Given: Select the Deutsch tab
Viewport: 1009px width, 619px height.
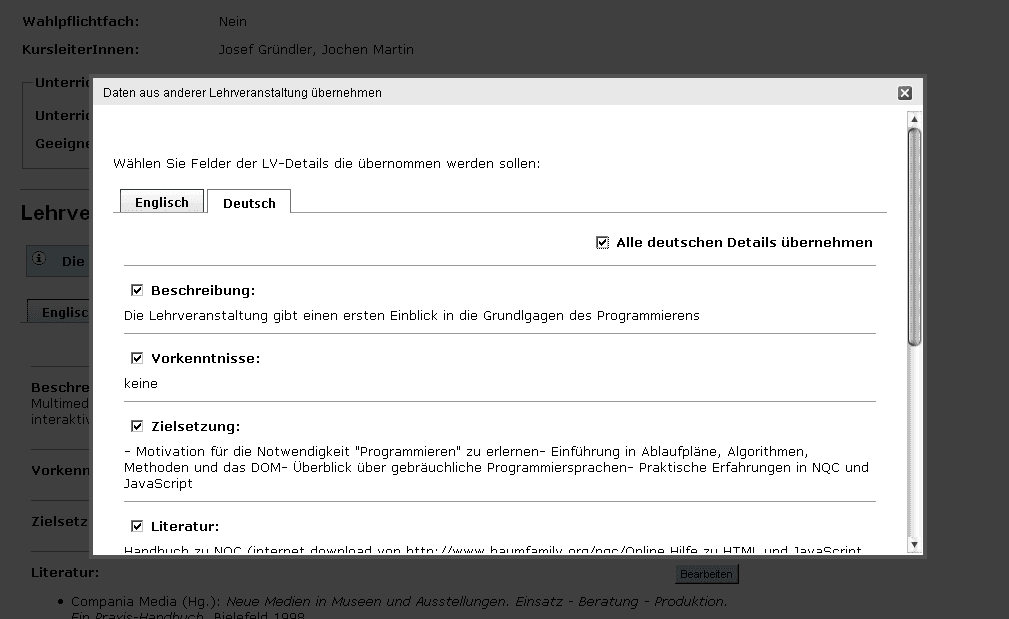Looking at the screenshot, I should click(x=249, y=203).
